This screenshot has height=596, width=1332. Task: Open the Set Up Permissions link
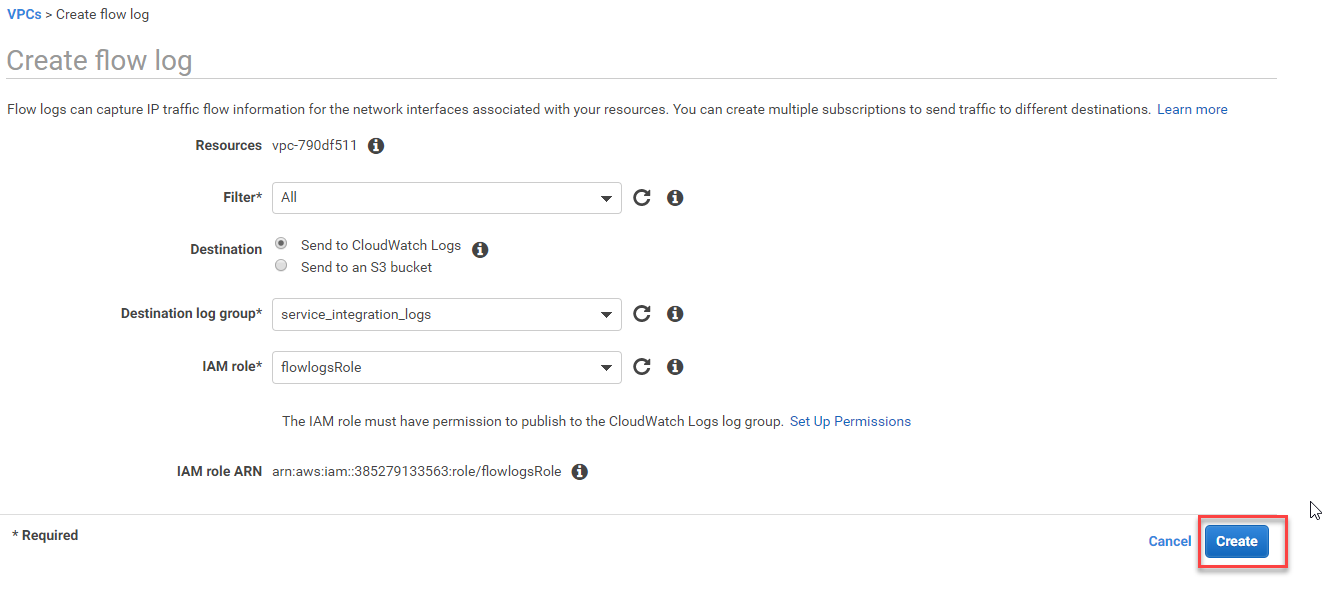coord(850,422)
